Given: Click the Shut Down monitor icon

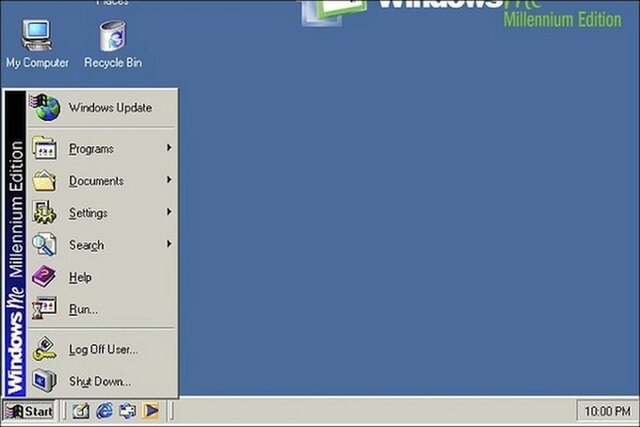Looking at the screenshot, I should click(44, 380).
